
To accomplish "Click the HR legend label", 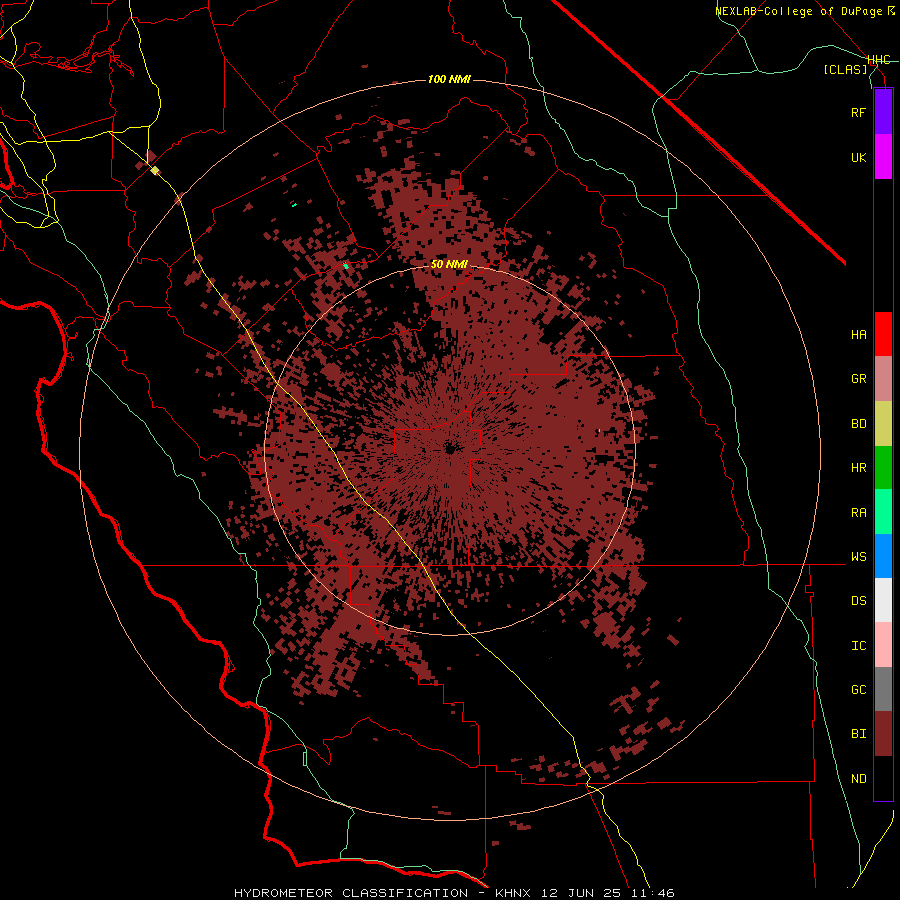I will click(x=859, y=468).
